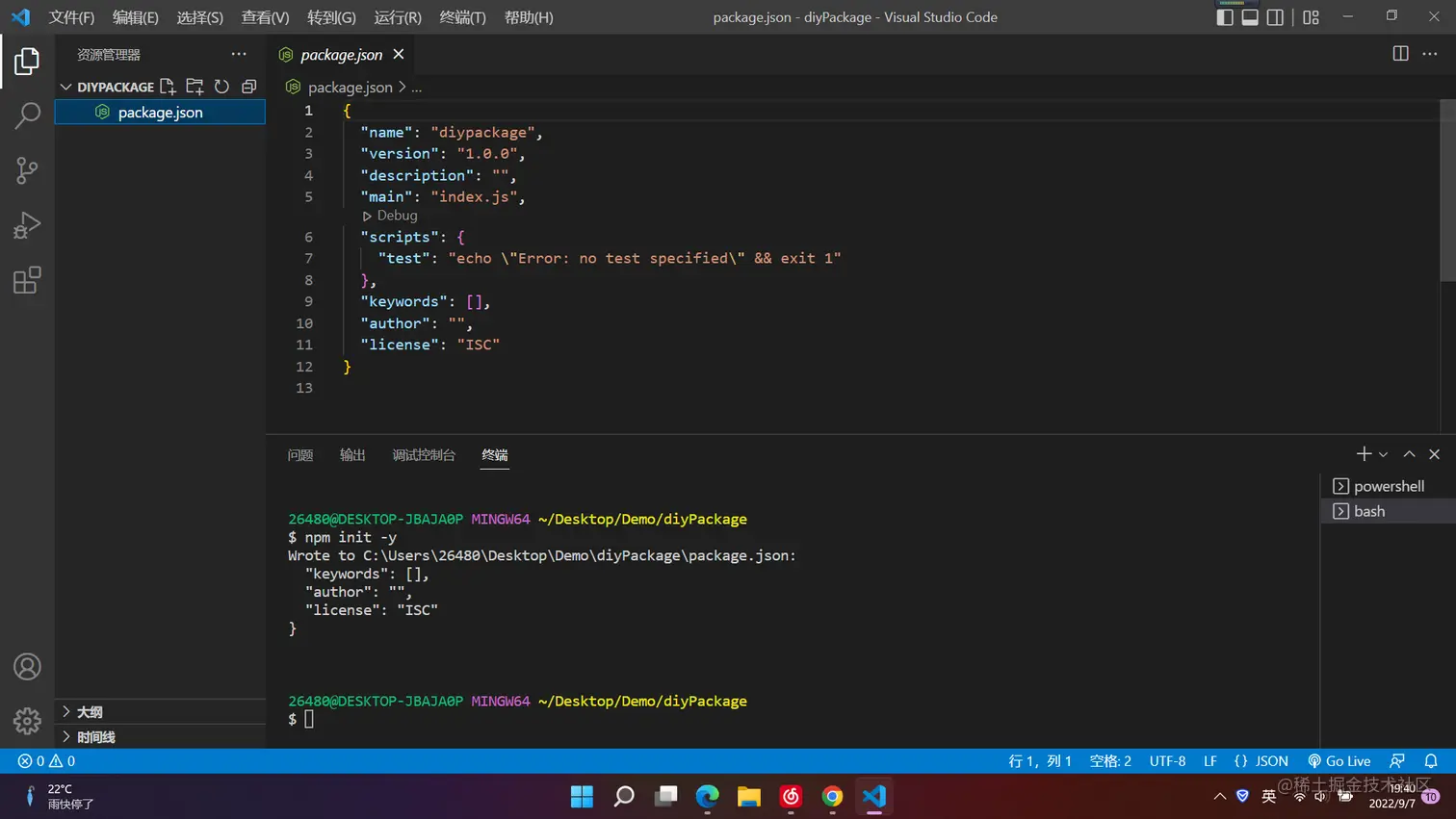Open the terminal launch profile dropdown
The height and width of the screenshot is (819, 1456).
pyautogui.click(x=1384, y=454)
